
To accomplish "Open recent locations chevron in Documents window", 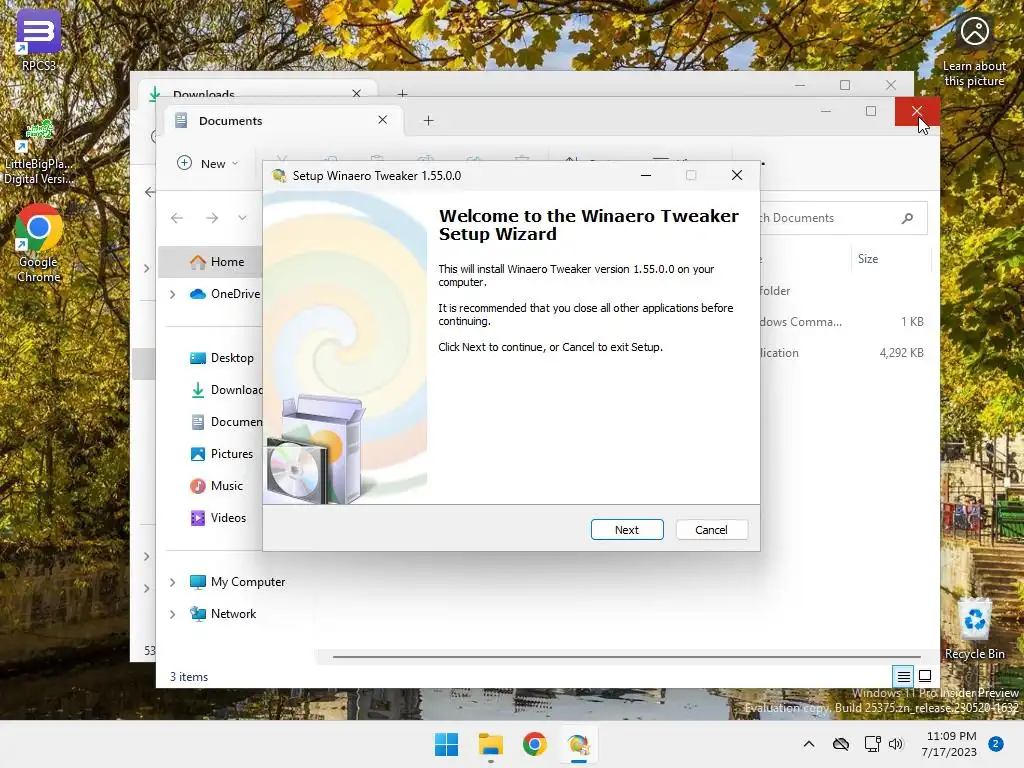I will click(242, 217).
